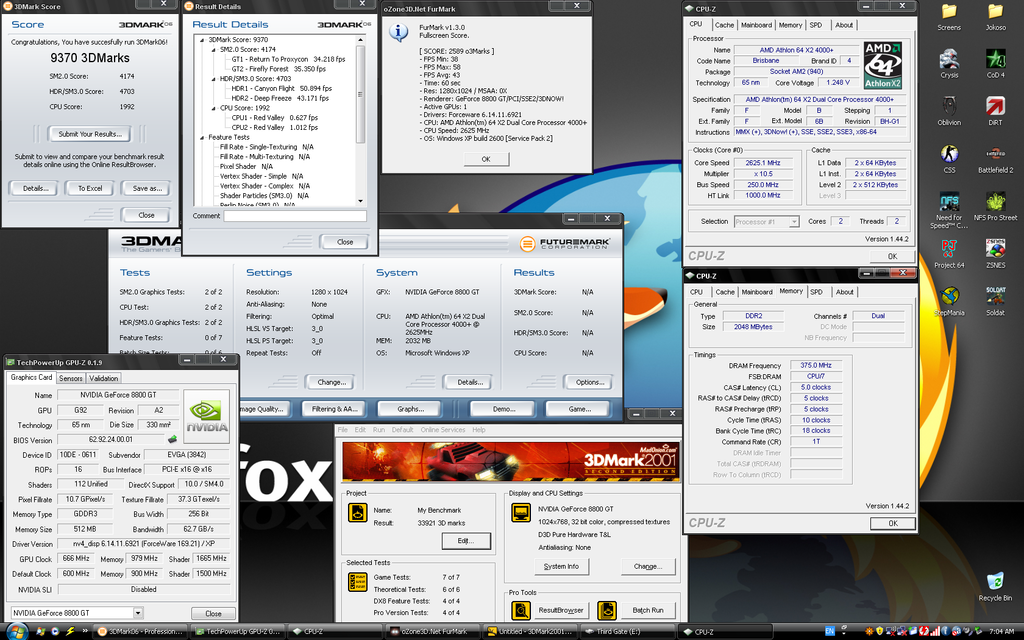
Task: Open the Processor #1 selection dropdown
Action: (793, 222)
